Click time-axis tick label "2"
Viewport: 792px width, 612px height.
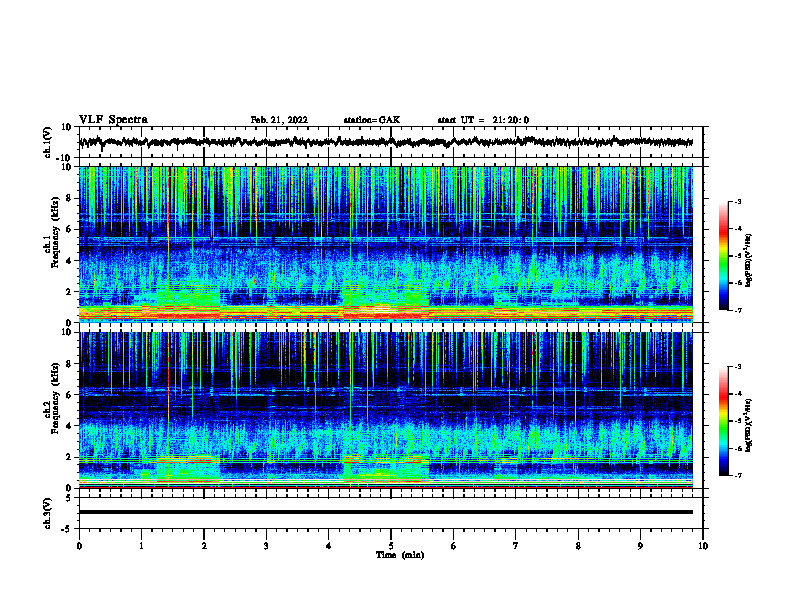click(204, 546)
